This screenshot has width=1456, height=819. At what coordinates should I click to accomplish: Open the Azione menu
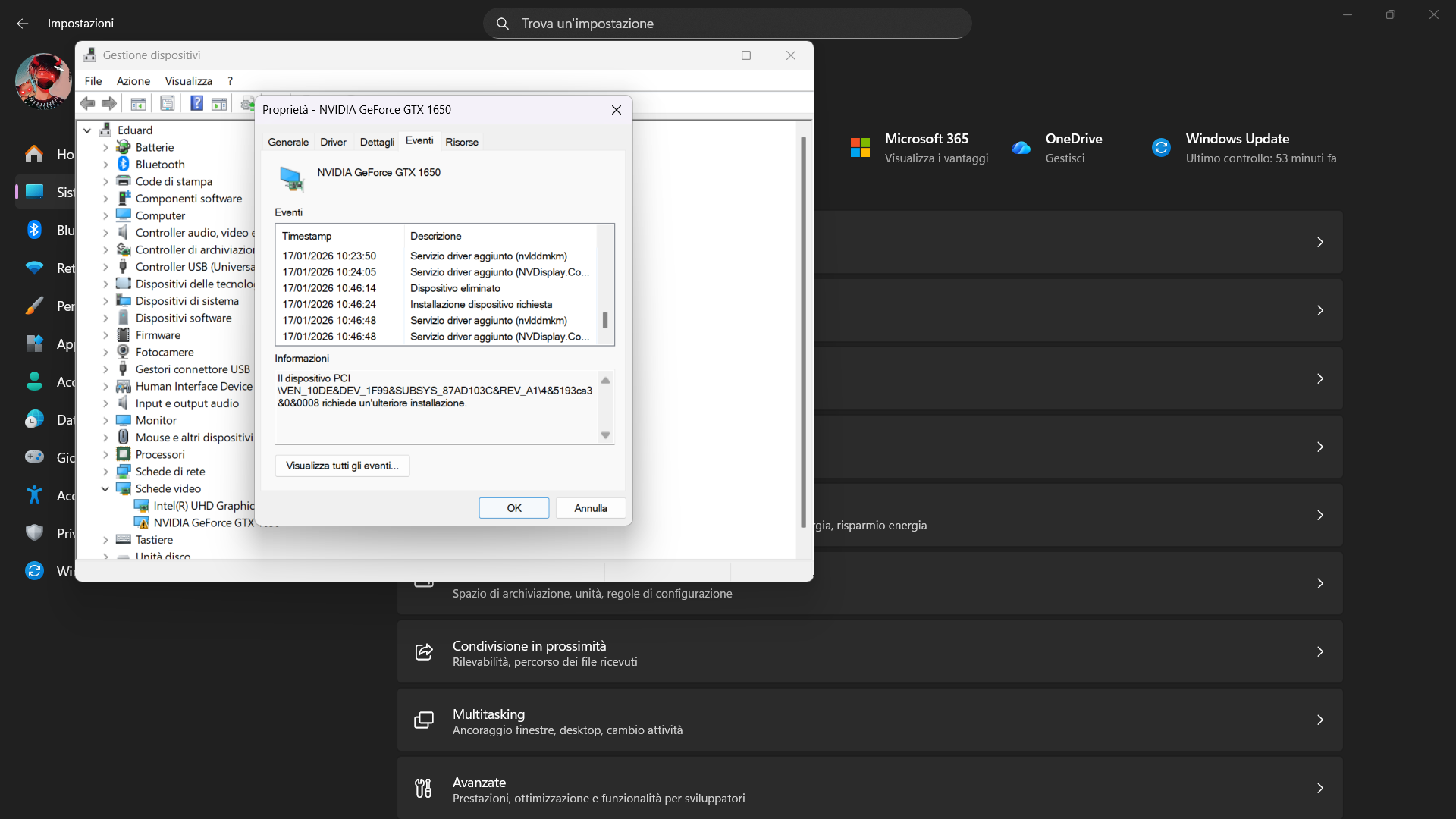tap(133, 80)
